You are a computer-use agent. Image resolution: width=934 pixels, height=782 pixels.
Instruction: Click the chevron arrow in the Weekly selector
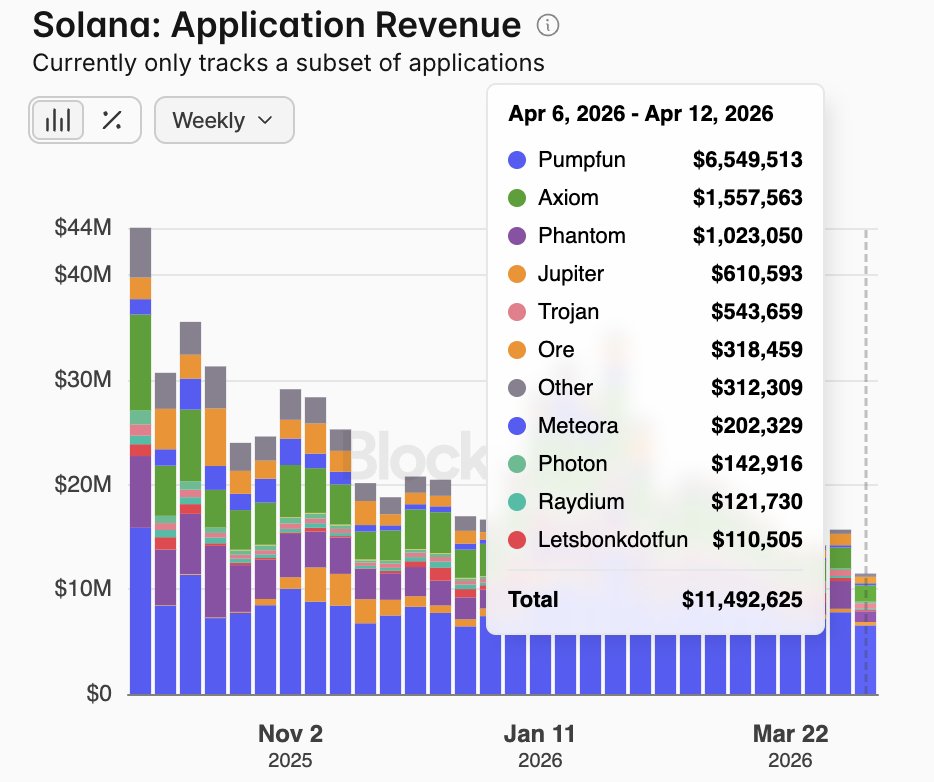pos(265,120)
